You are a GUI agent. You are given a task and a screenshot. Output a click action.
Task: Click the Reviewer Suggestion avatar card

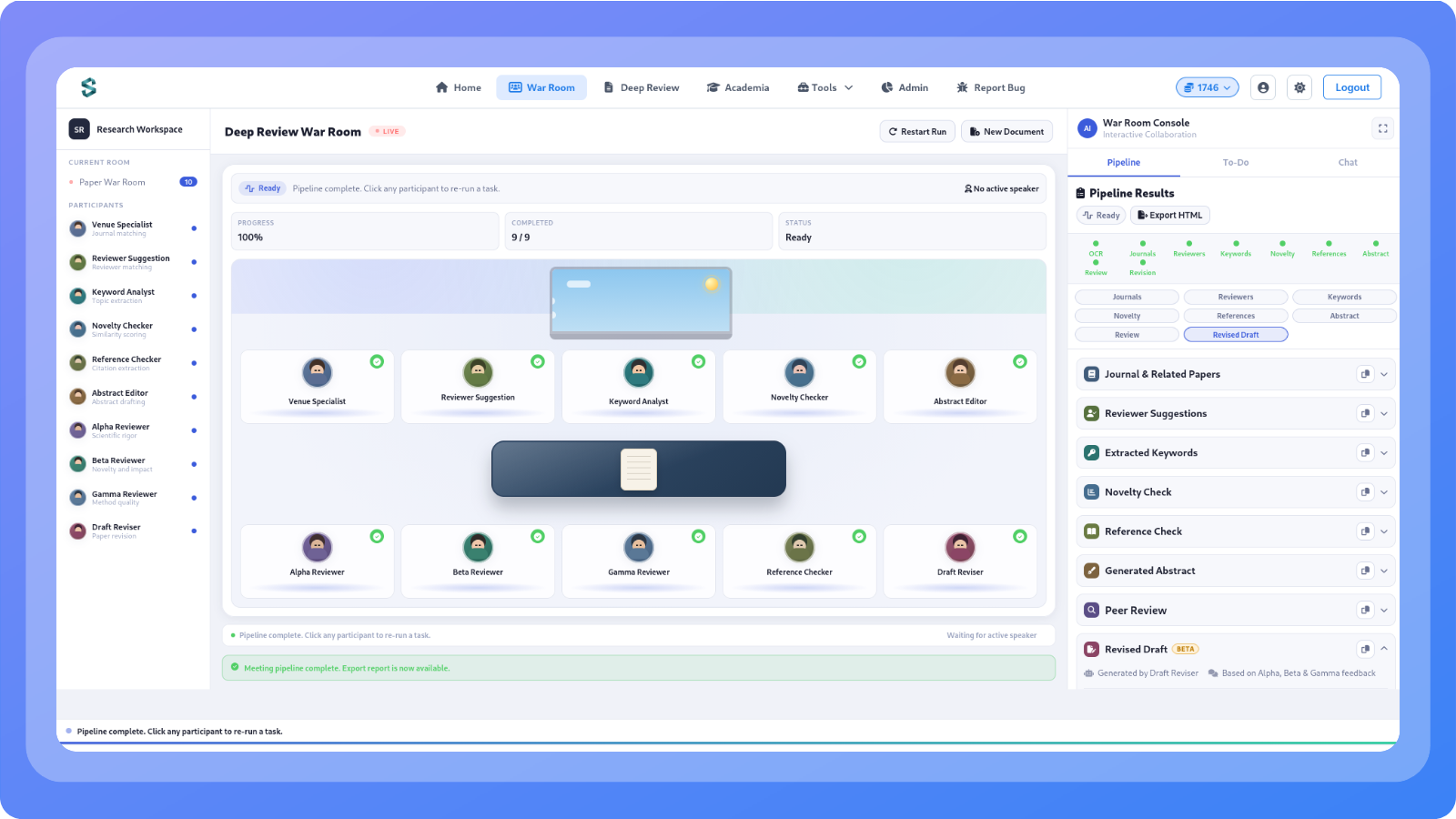point(478,387)
